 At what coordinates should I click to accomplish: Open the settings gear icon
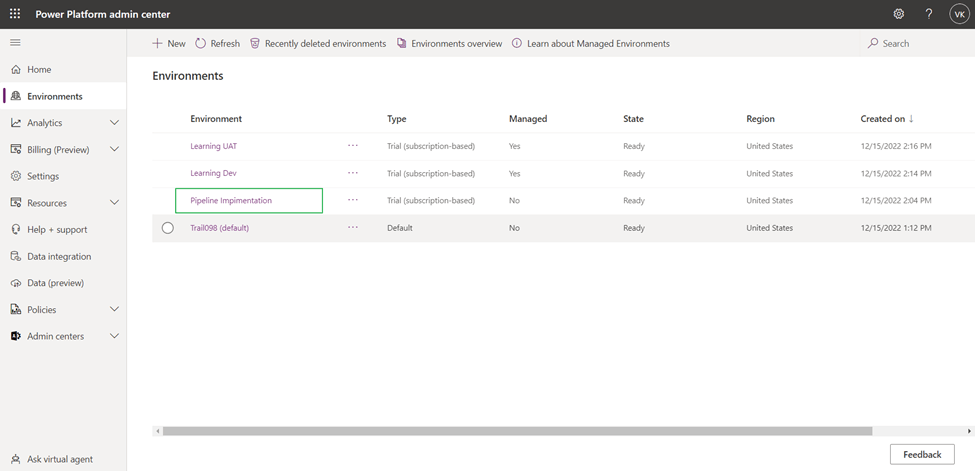[x=898, y=14]
